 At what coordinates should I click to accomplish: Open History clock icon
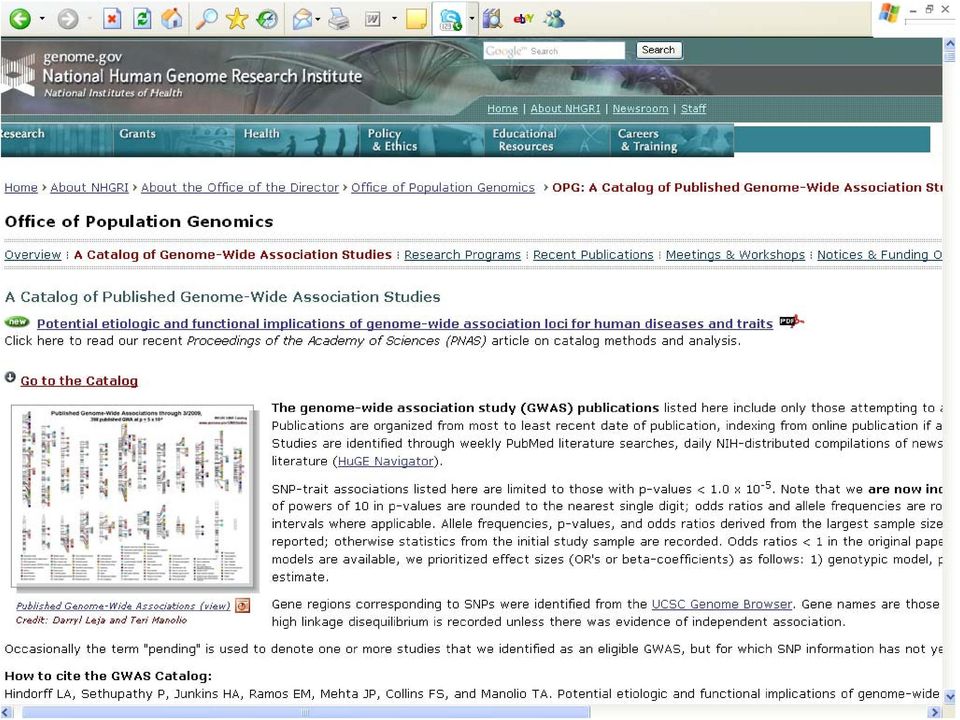tap(267, 19)
